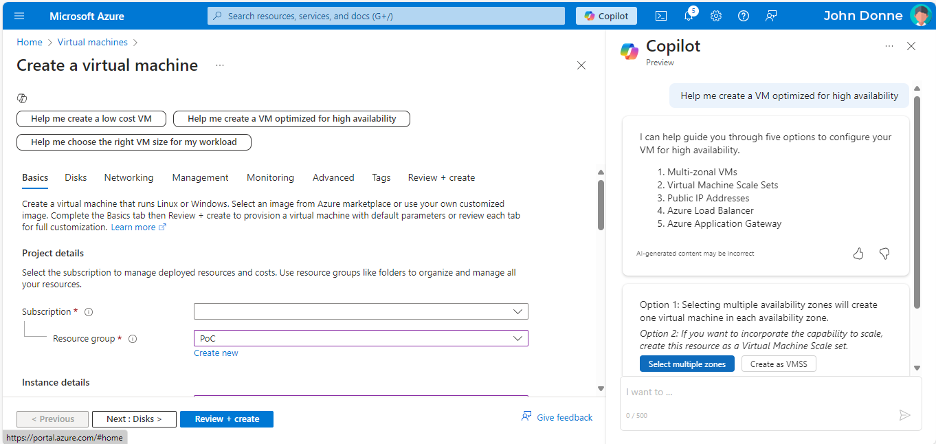Open the portal settings gear

pyautogui.click(x=716, y=16)
